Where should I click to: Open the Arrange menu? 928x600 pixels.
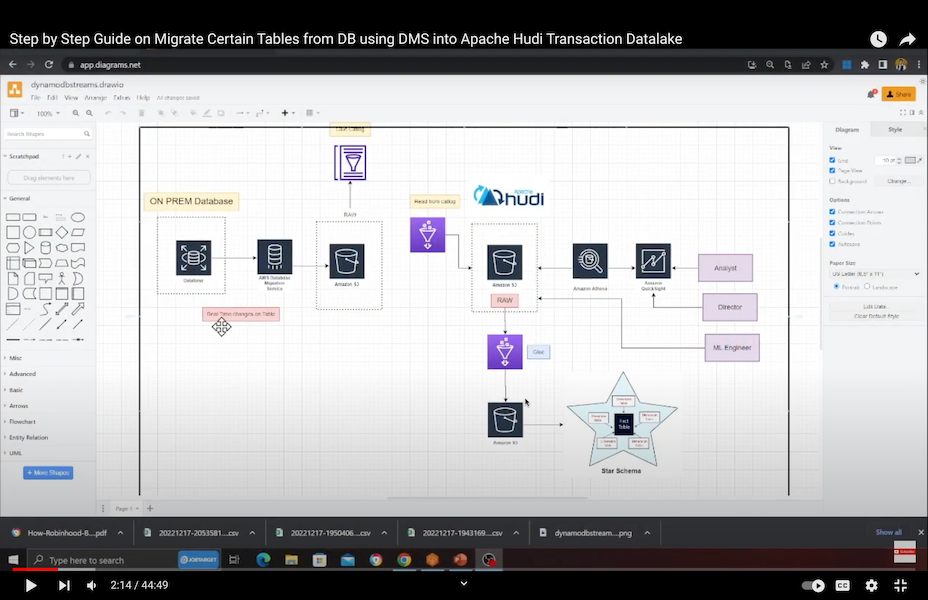(x=96, y=98)
